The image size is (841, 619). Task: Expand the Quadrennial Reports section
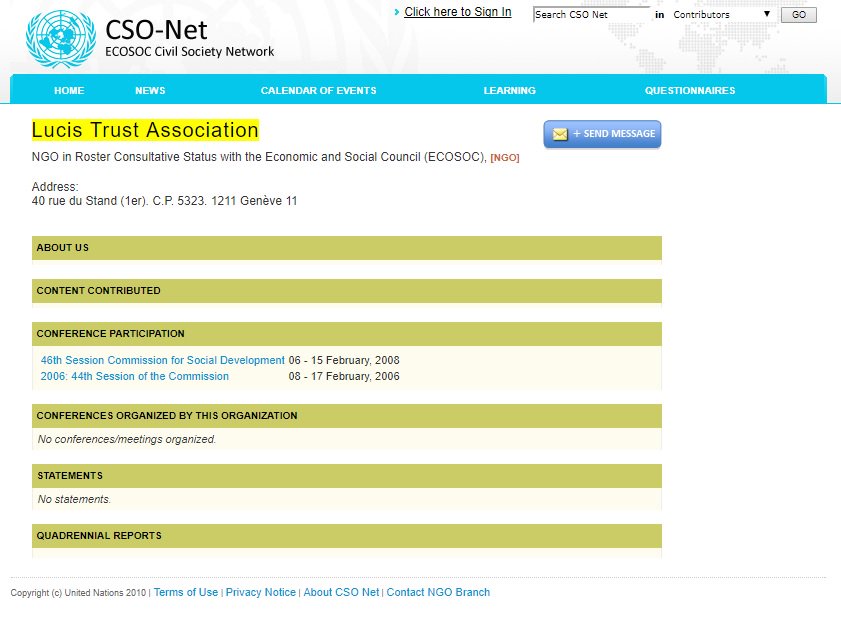point(346,536)
